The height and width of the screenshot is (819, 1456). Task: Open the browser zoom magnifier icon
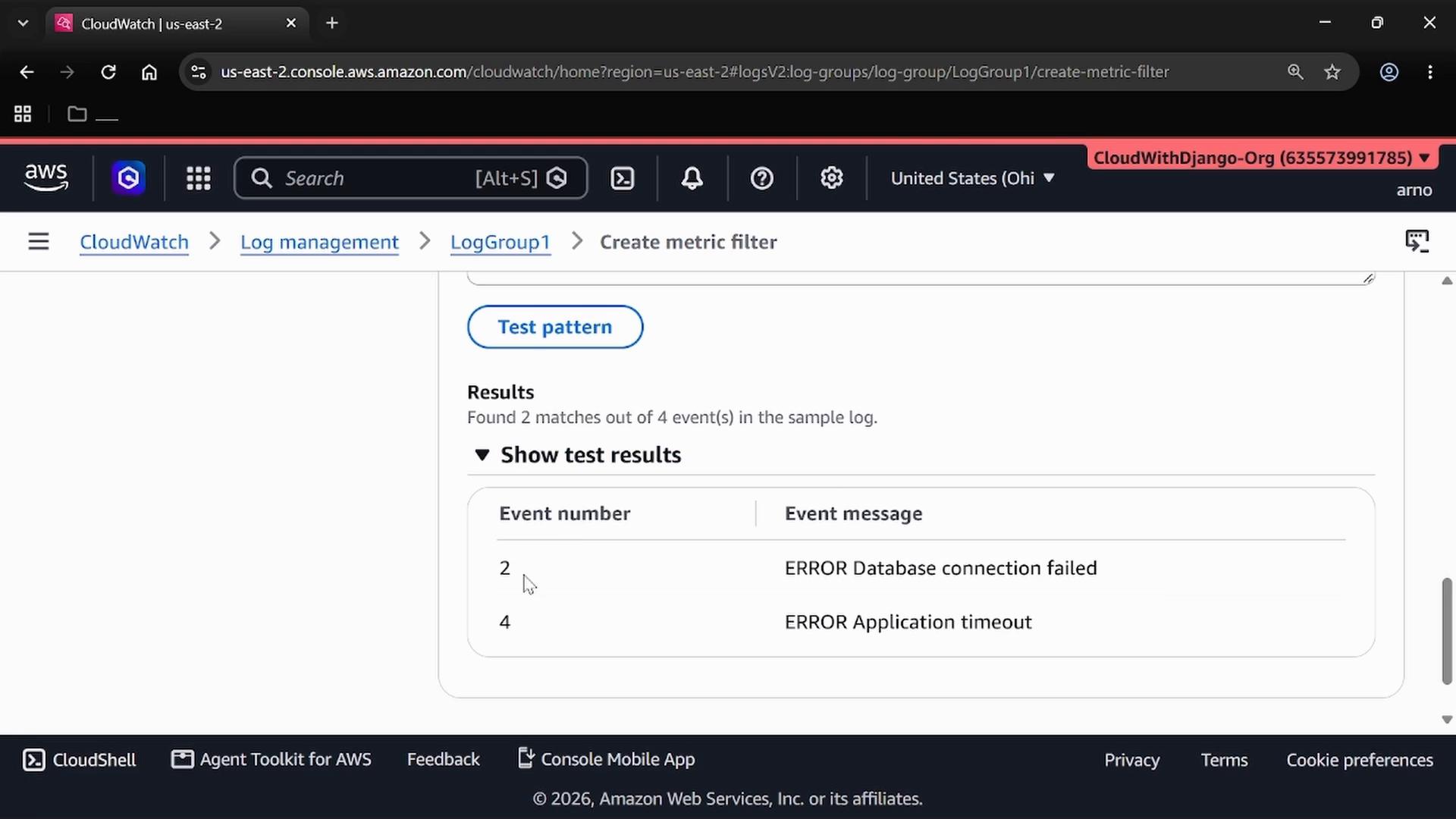(1295, 72)
